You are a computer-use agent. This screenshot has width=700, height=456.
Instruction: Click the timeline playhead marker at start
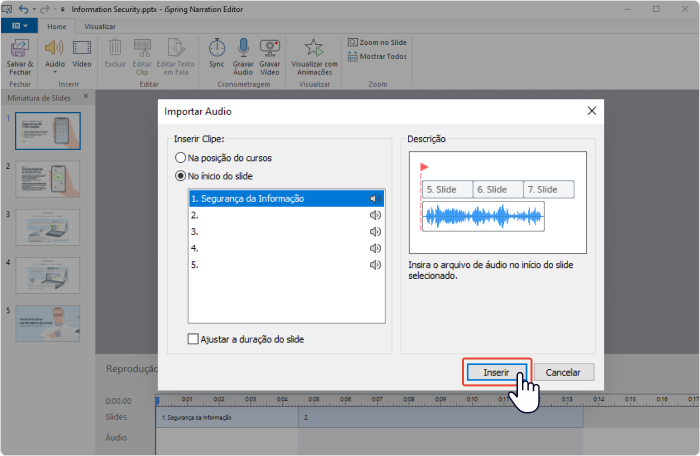pos(157,401)
